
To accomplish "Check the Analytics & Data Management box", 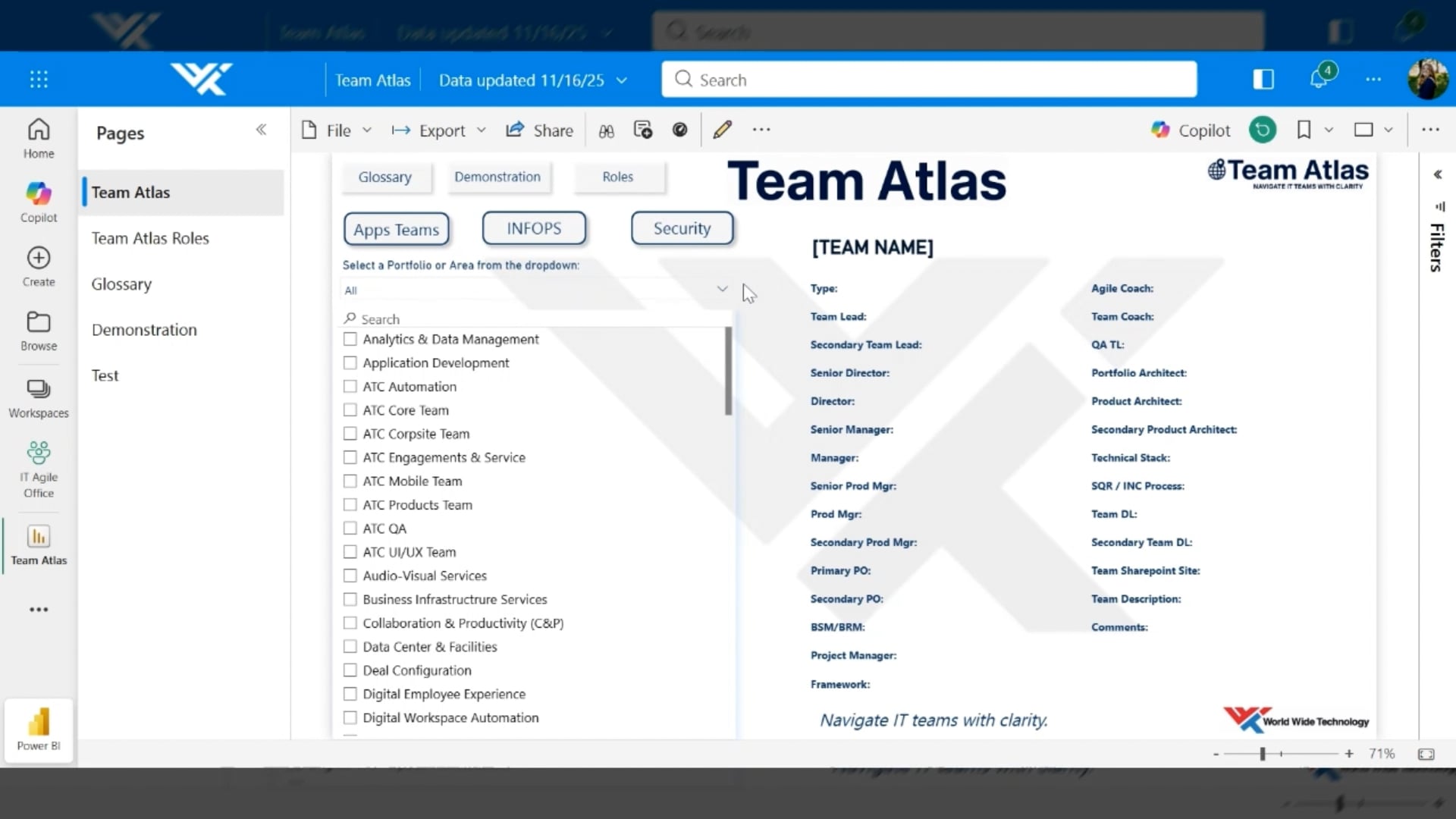I will pyautogui.click(x=350, y=339).
